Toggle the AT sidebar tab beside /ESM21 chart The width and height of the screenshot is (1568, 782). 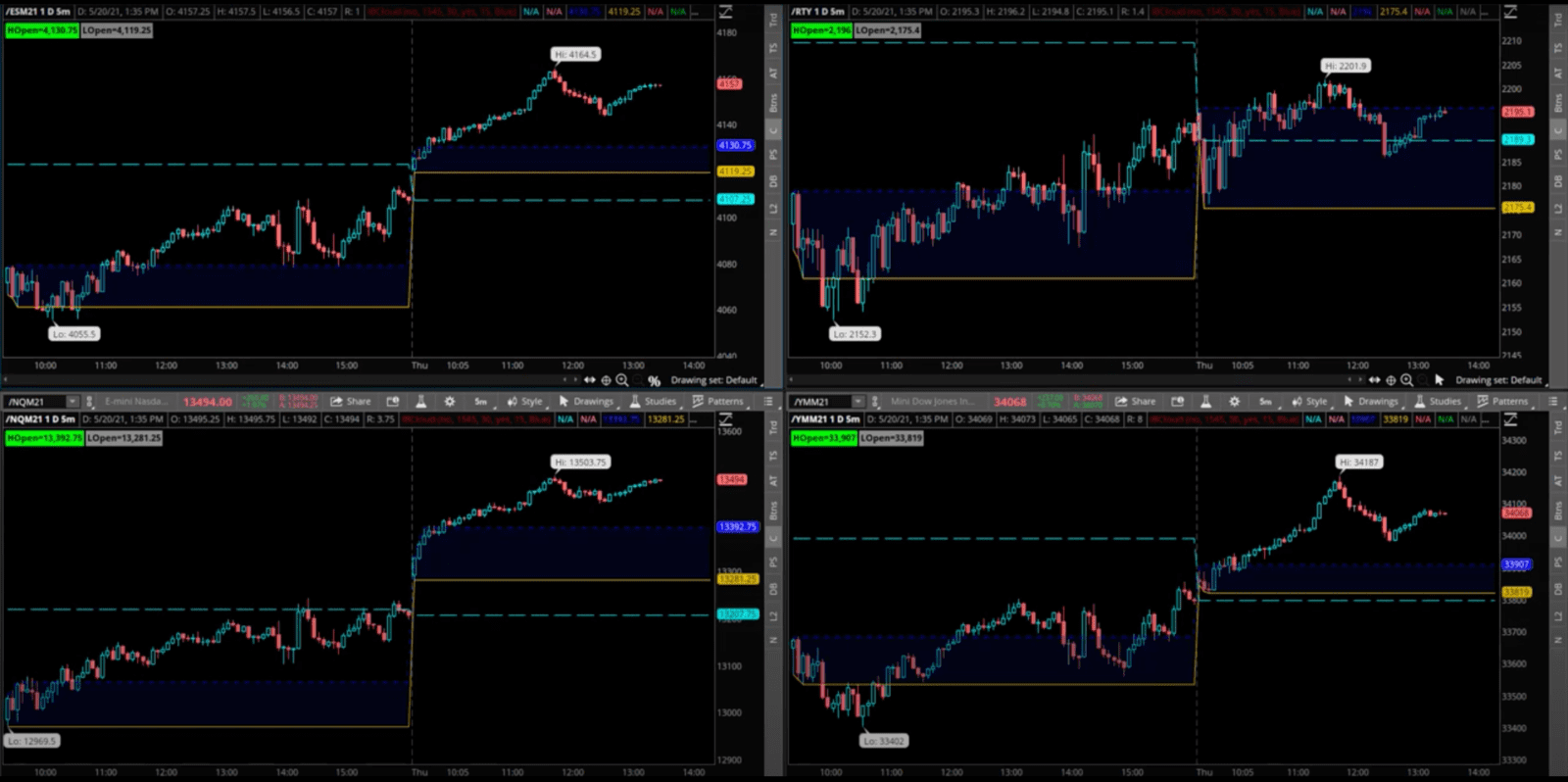pyautogui.click(x=773, y=73)
